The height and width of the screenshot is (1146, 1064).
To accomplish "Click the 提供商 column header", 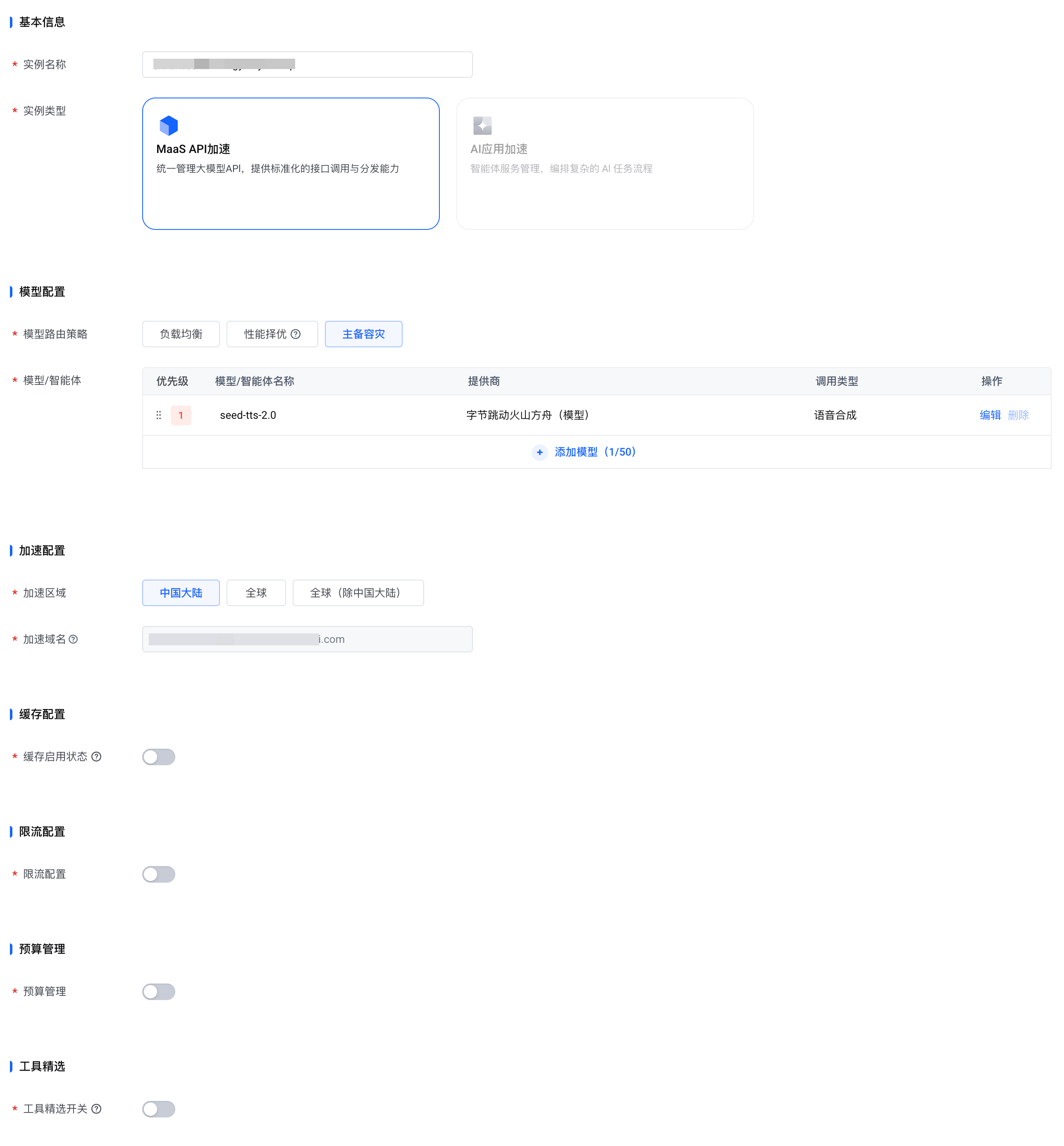I will pyautogui.click(x=484, y=381).
